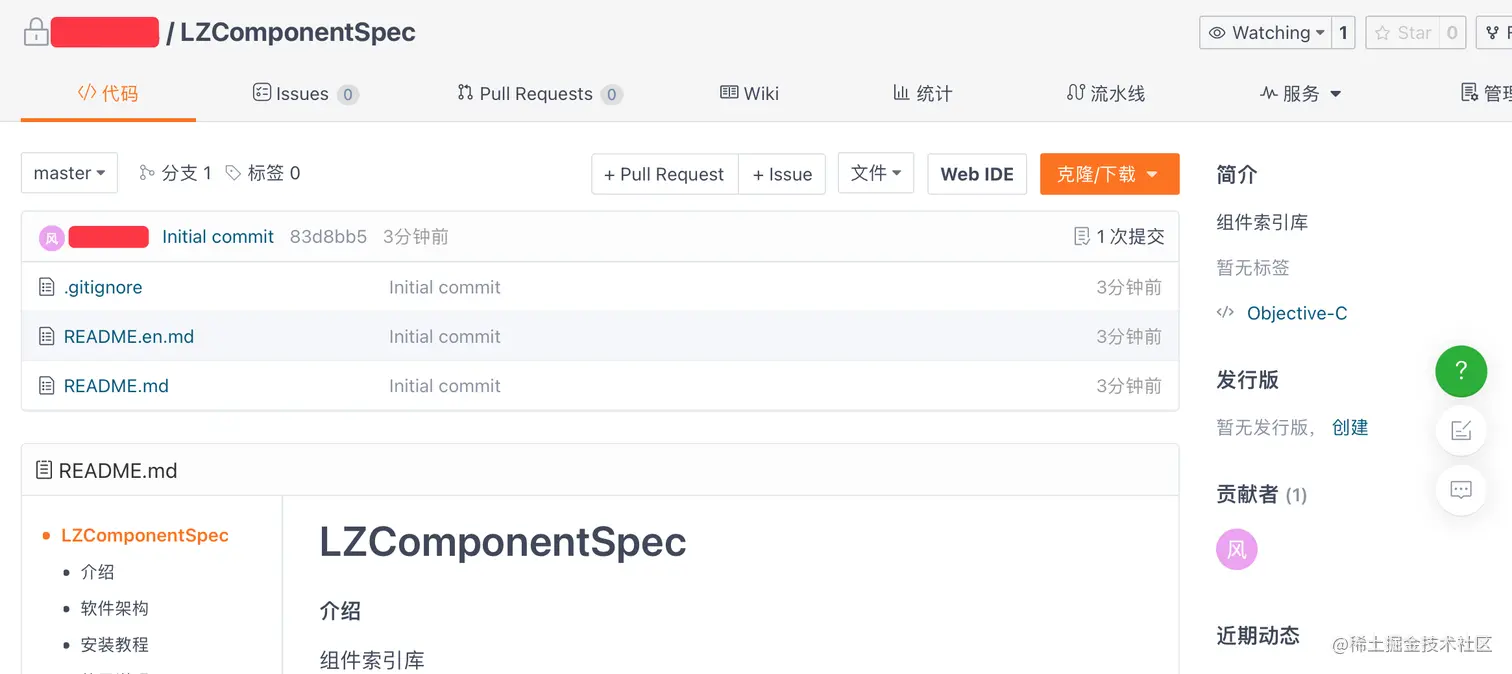The width and height of the screenshot is (1512, 674).
Task: Launch the Web IDE button
Action: coord(976,174)
